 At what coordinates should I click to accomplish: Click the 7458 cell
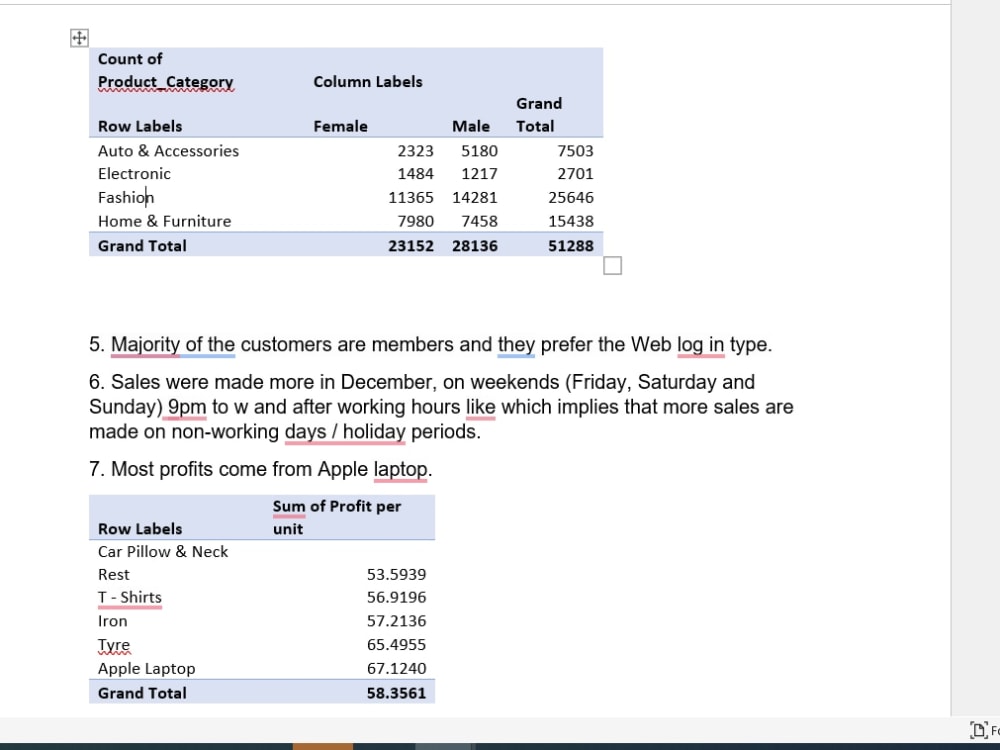pos(479,221)
